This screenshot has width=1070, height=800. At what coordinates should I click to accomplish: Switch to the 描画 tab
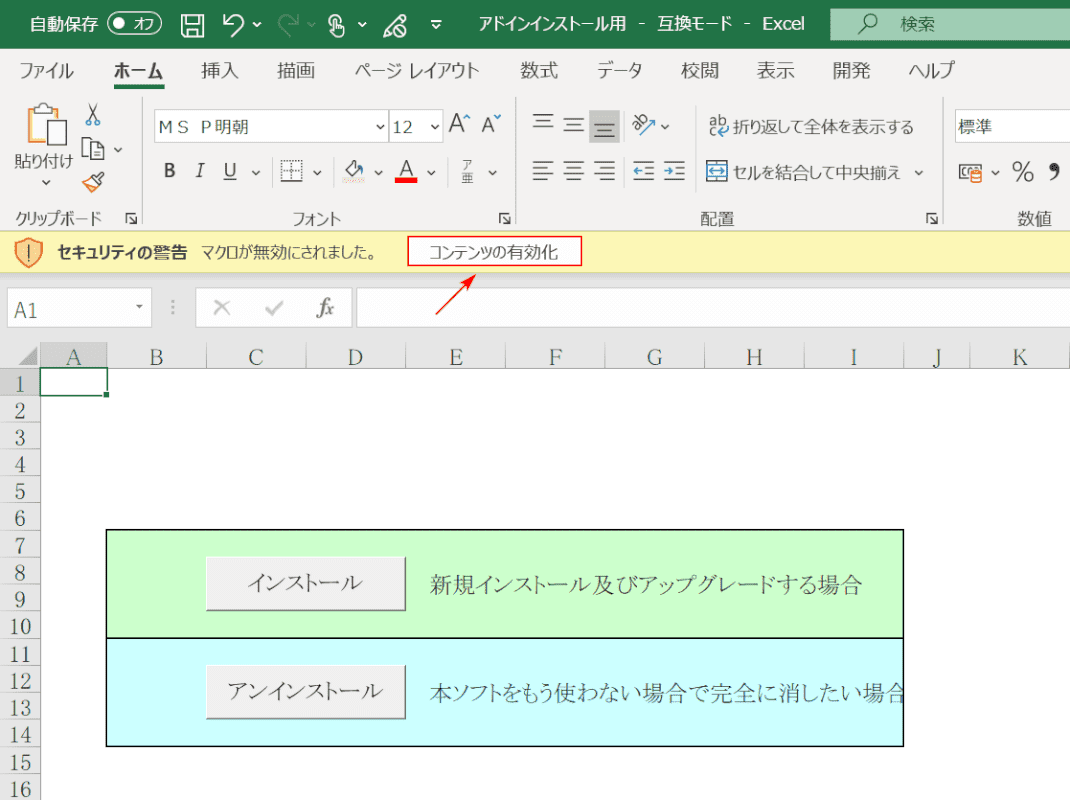pos(296,70)
